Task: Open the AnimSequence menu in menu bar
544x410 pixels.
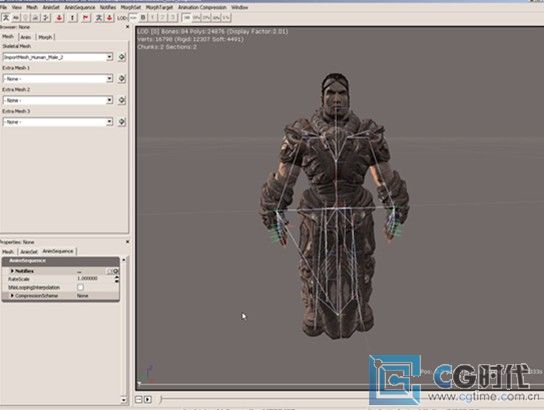Action: coord(80,7)
